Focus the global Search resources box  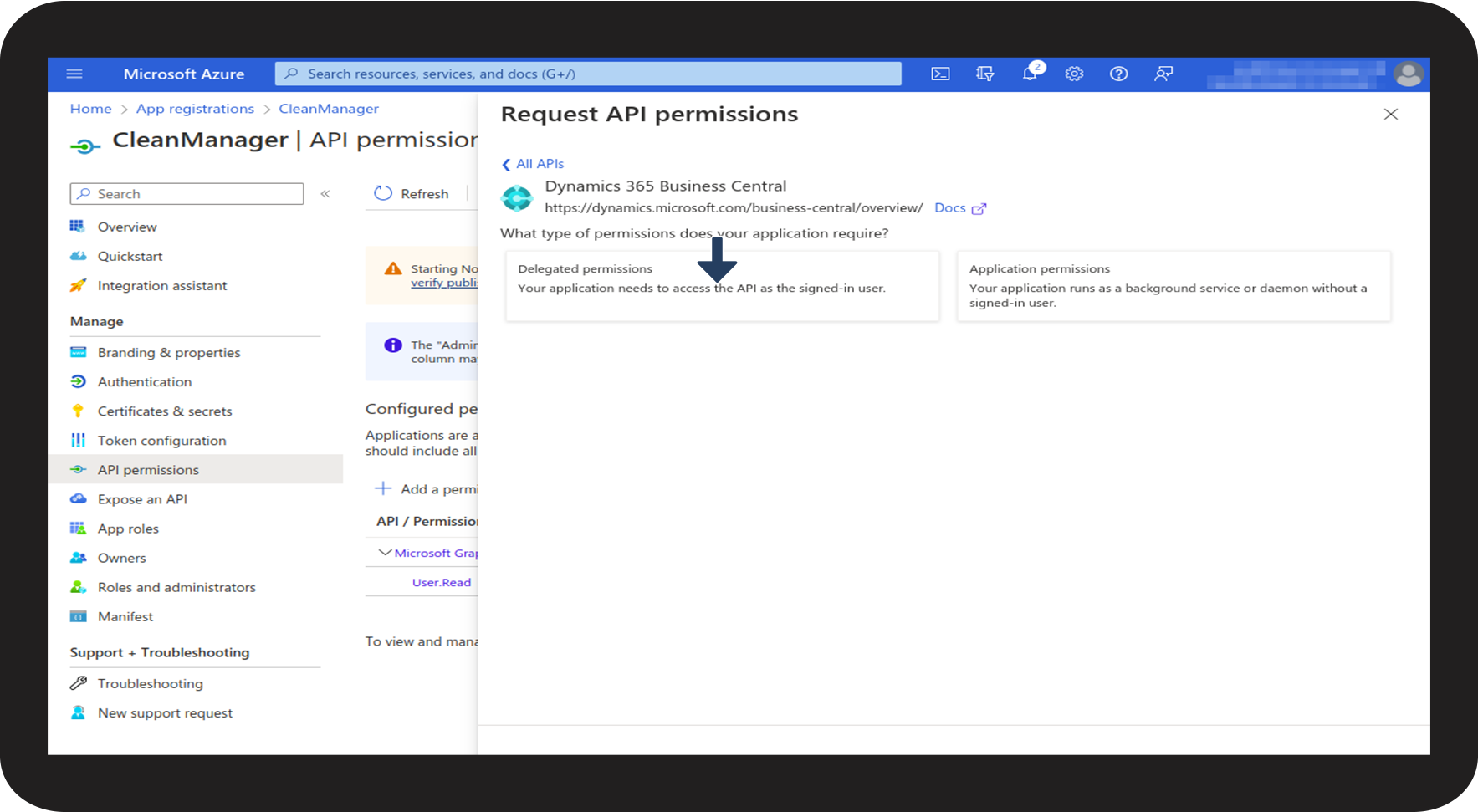pyautogui.click(x=588, y=74)
